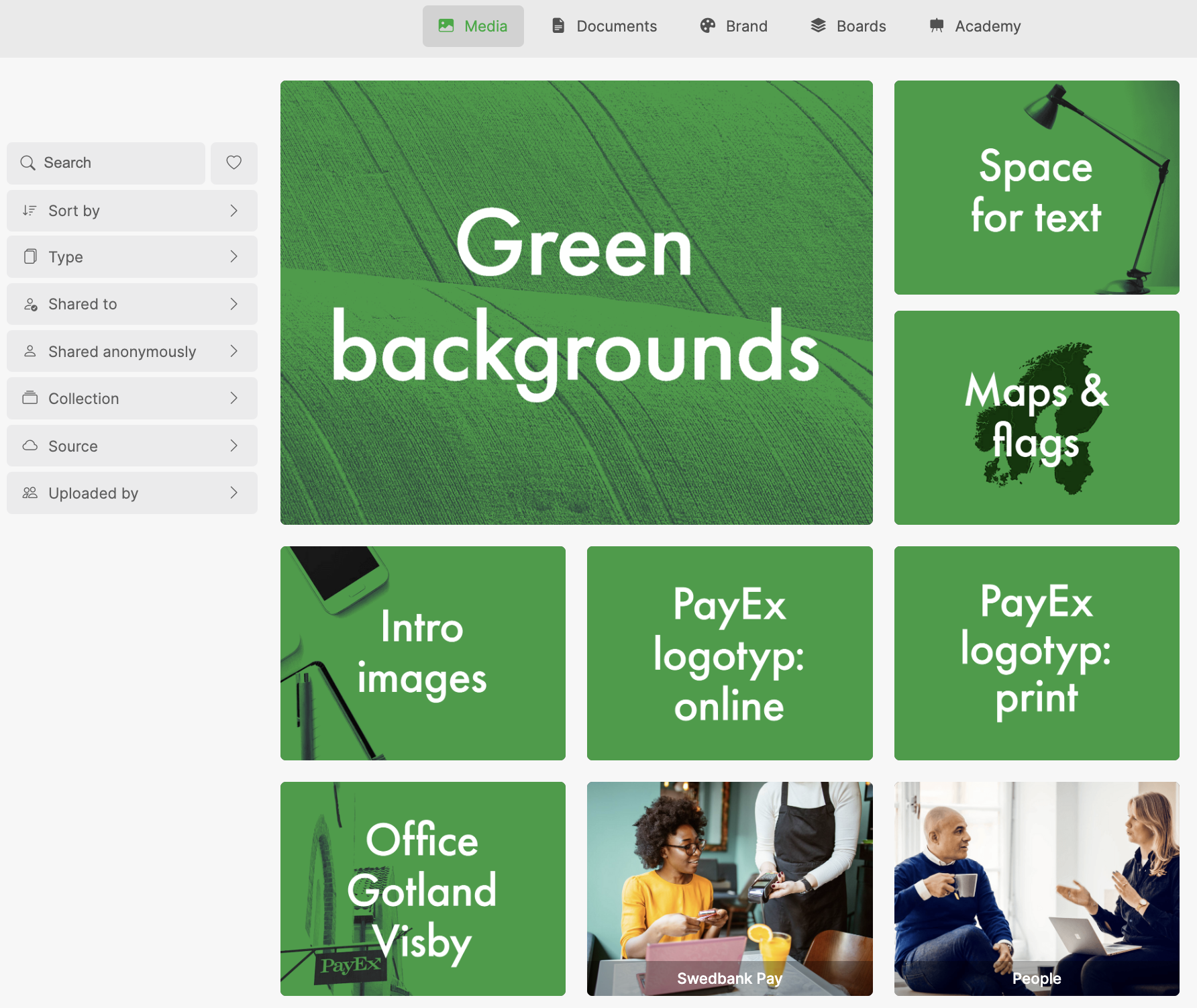Open the People thumbnail collection
This screenshot has width=1197, height=1008.
pyautogui.click(x=1036, y=889)
